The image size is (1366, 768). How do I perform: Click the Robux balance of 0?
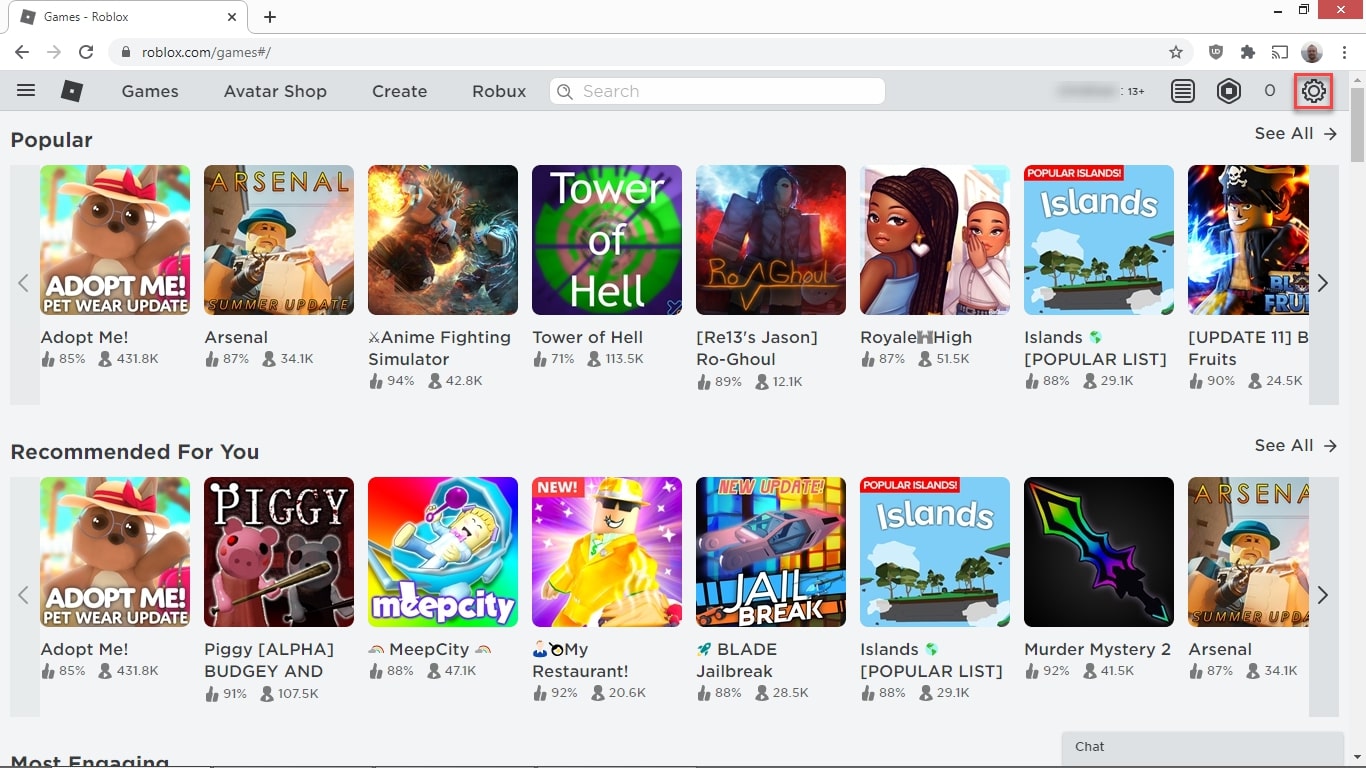point(1270,91)
